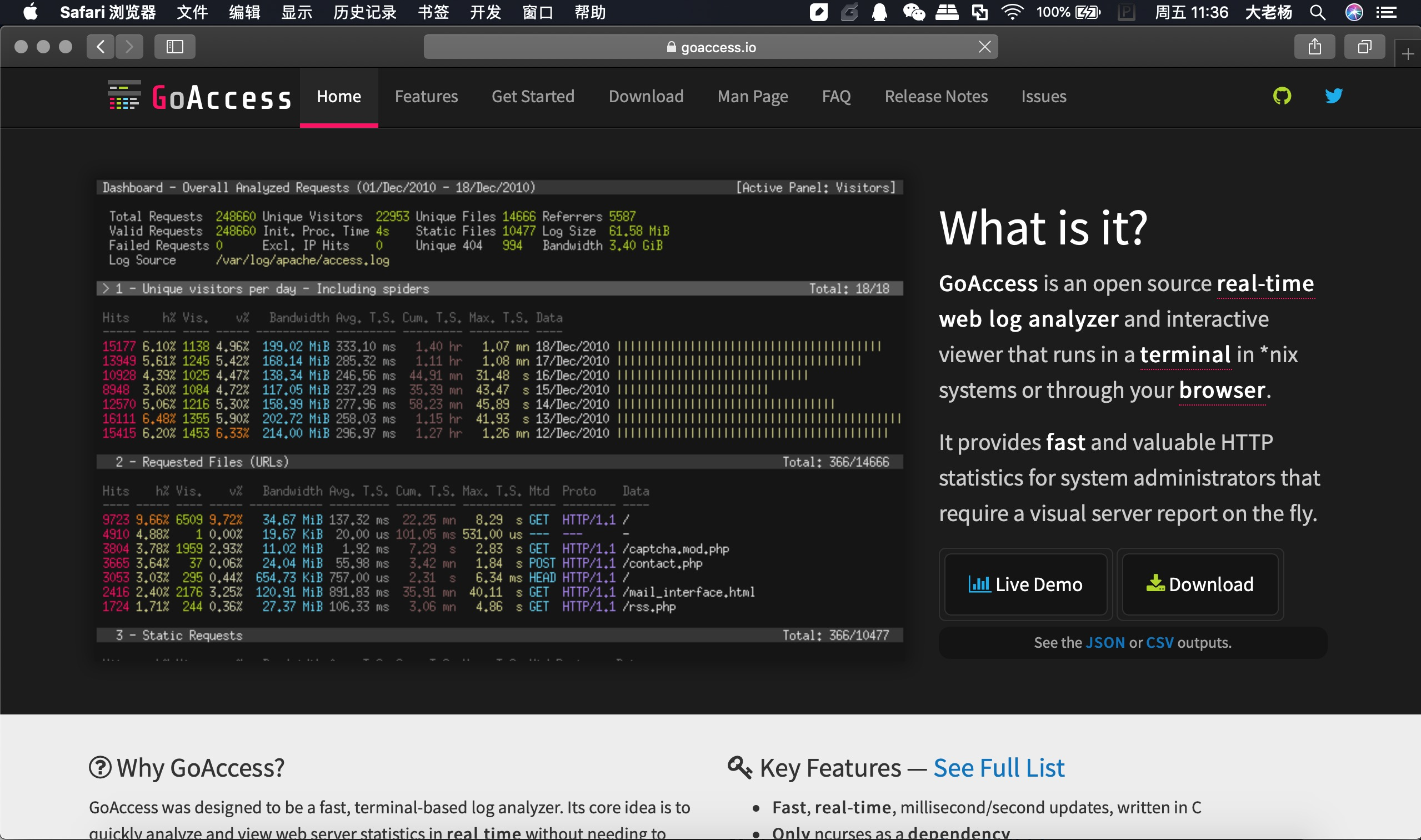The height and width of the screenshot is (840, 1421).
Task: Click the Download button with arrow icon
Action: pyautogui.click(x=1200, y=584)
